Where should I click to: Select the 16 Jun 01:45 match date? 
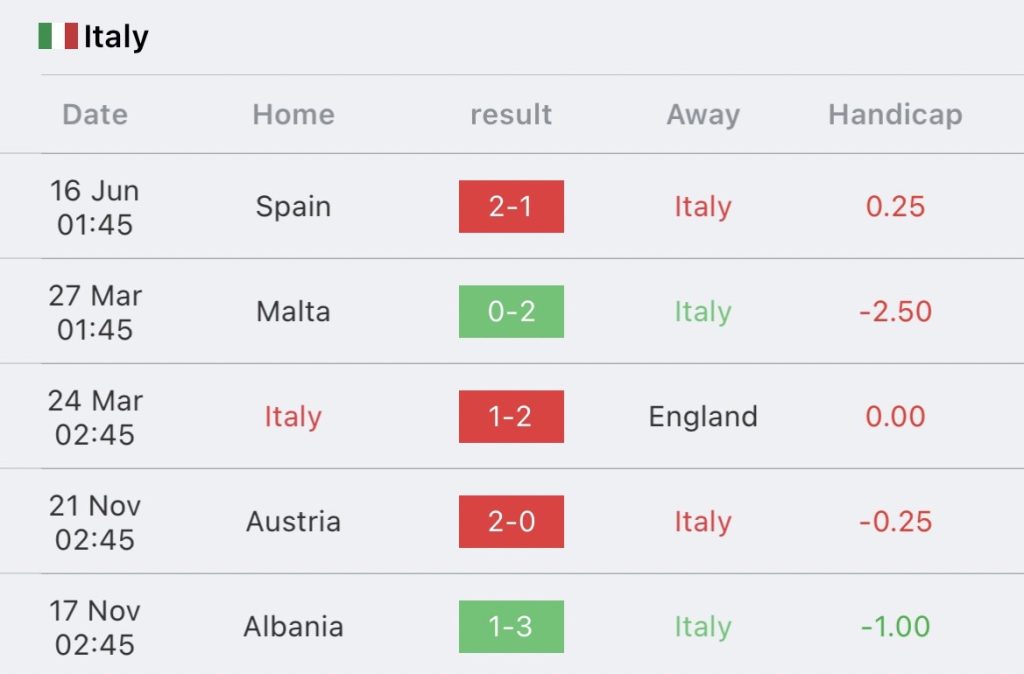click(x=95, y=207)
